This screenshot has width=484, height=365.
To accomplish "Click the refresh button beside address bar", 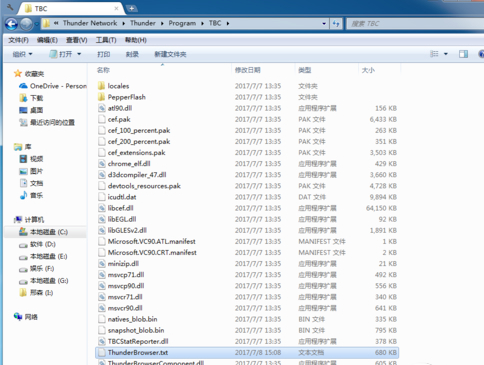I will [x=336, y=23].
